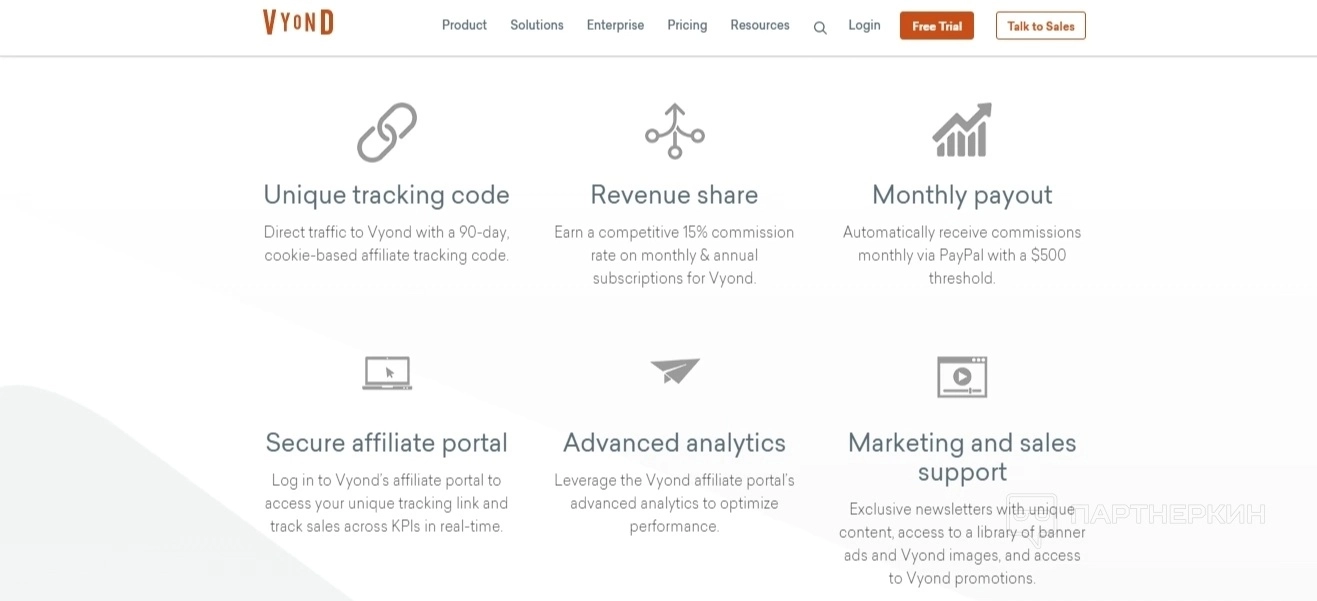The image size is (1317, 601).
Task: Click the monthly payout bar chart icon
Action: tap(961, 131)
